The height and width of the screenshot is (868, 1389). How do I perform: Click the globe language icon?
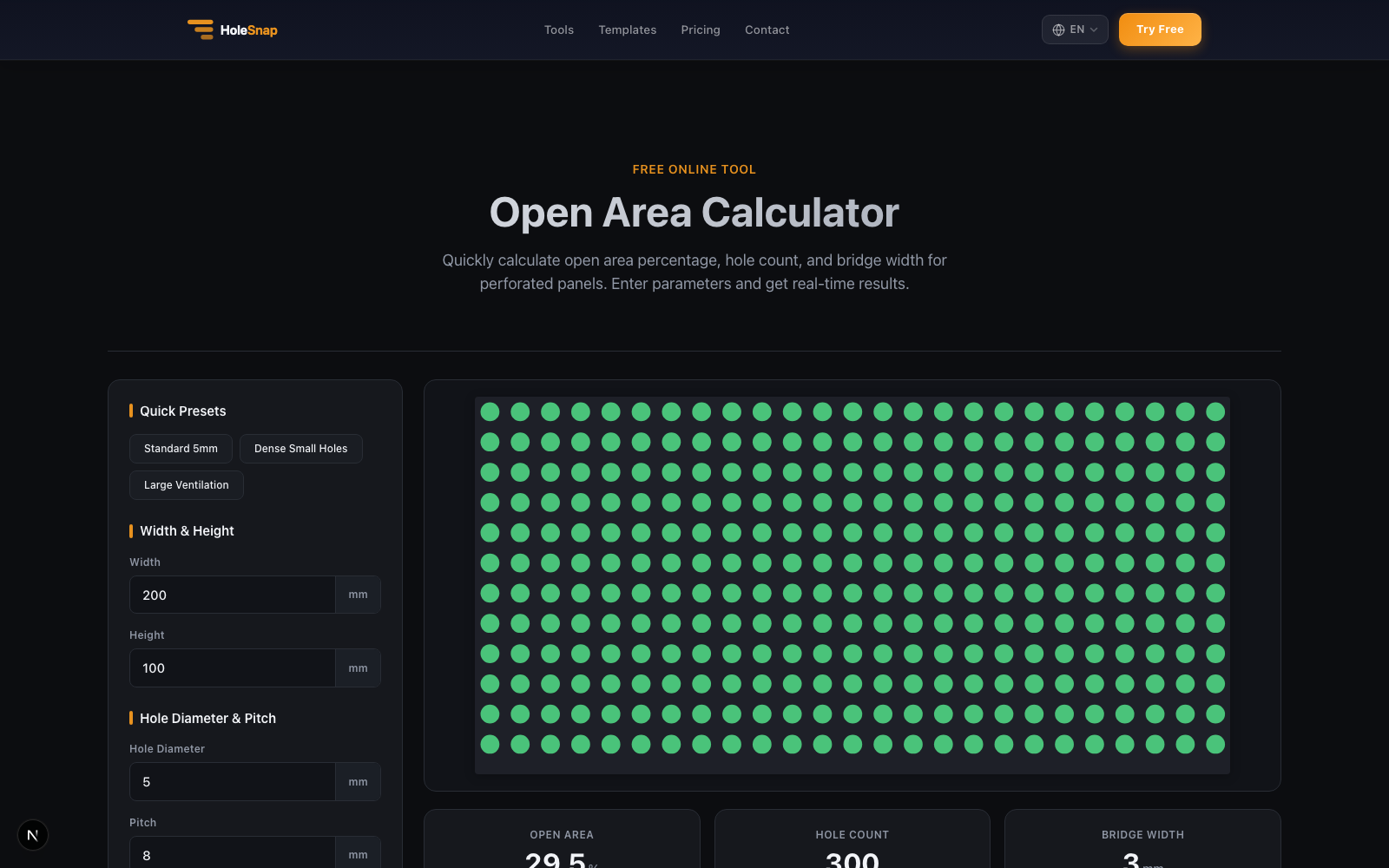click(1058, 30)
